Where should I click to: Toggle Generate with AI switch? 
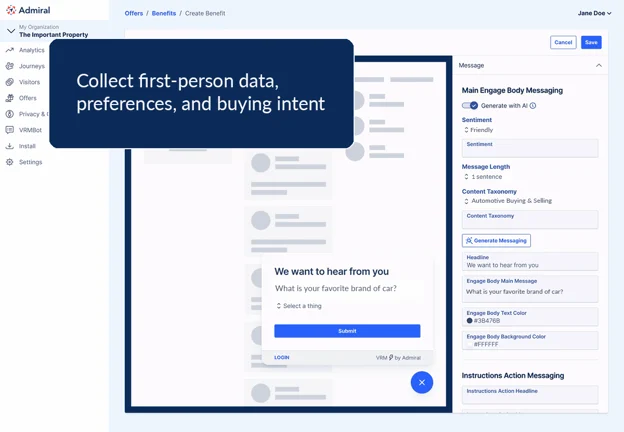470,105
